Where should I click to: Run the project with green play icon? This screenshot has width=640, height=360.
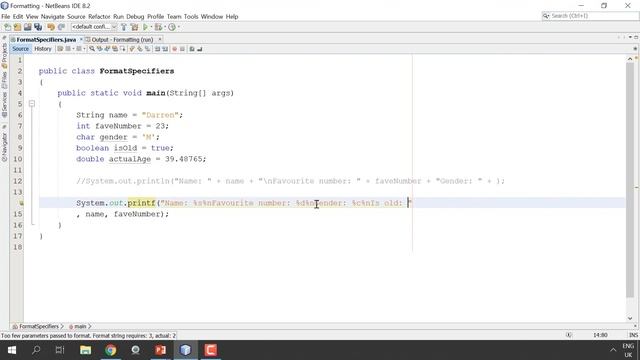tap(145, 27)
